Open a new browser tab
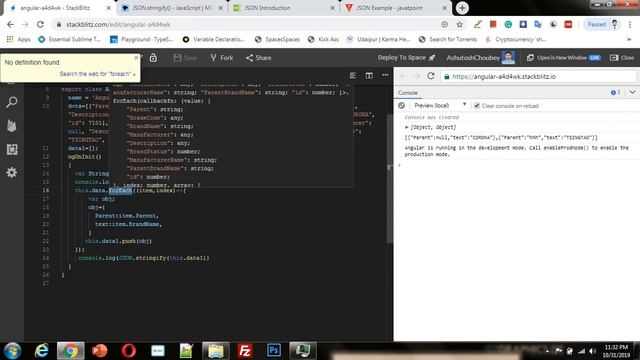This screenshot has width=640, height=360. tap(462, 8)
